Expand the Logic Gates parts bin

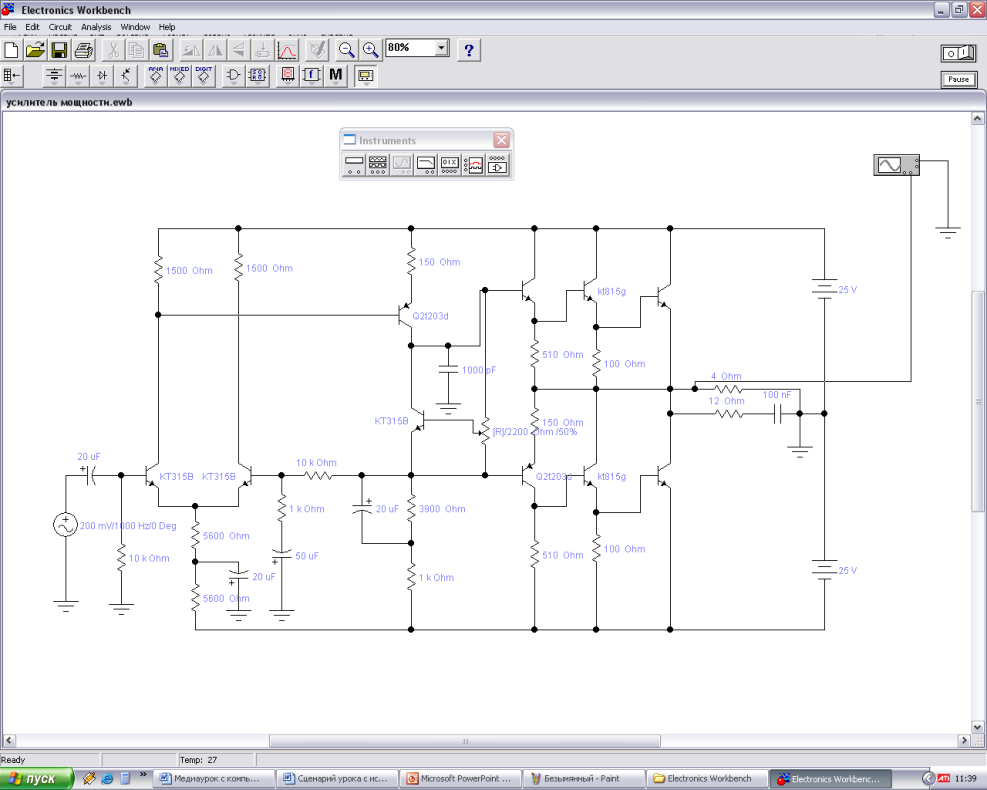tap(232, 75)
